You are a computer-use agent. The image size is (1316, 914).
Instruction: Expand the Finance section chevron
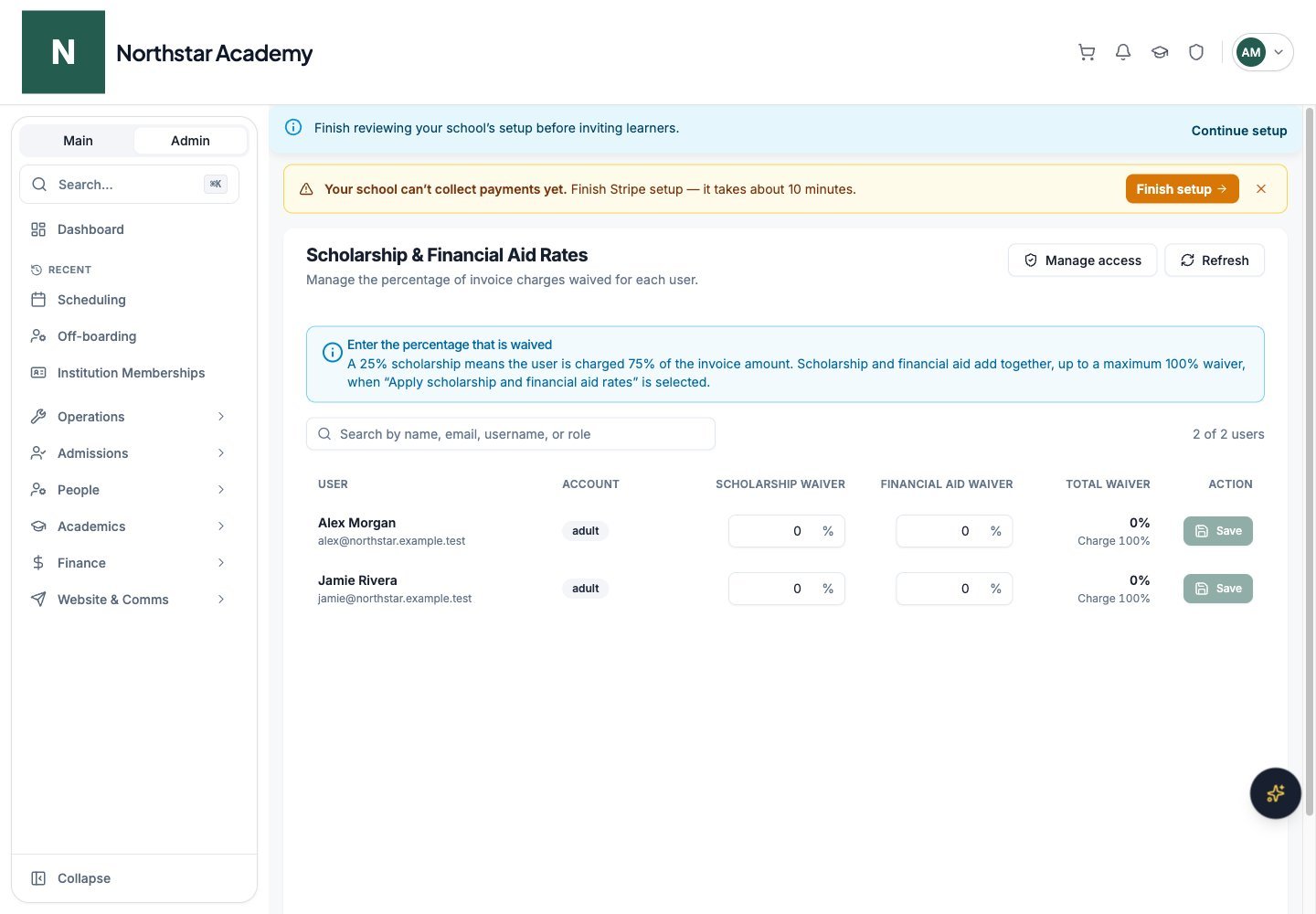(221, 563)
